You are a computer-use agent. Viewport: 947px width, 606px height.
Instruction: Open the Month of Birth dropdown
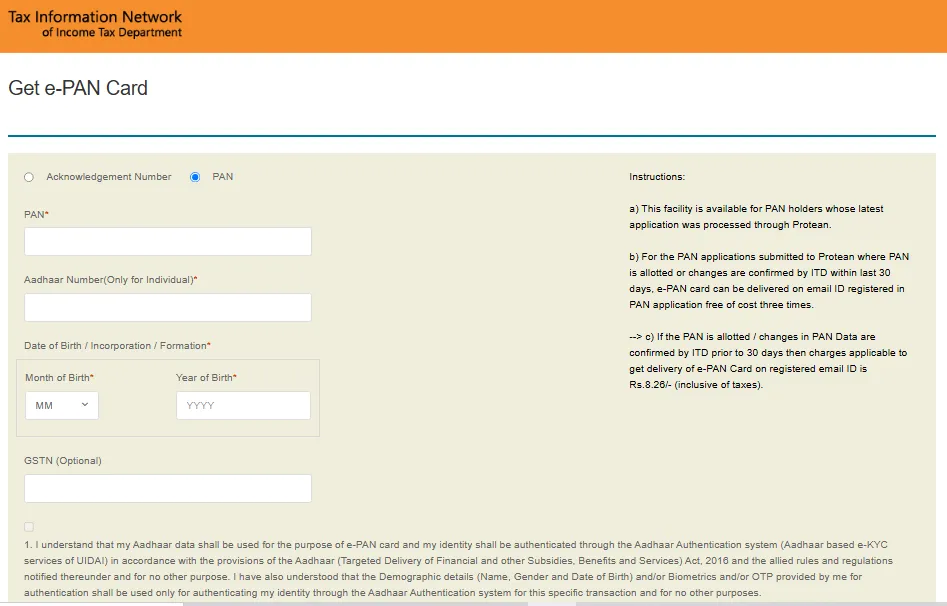[x=61, y=405]
